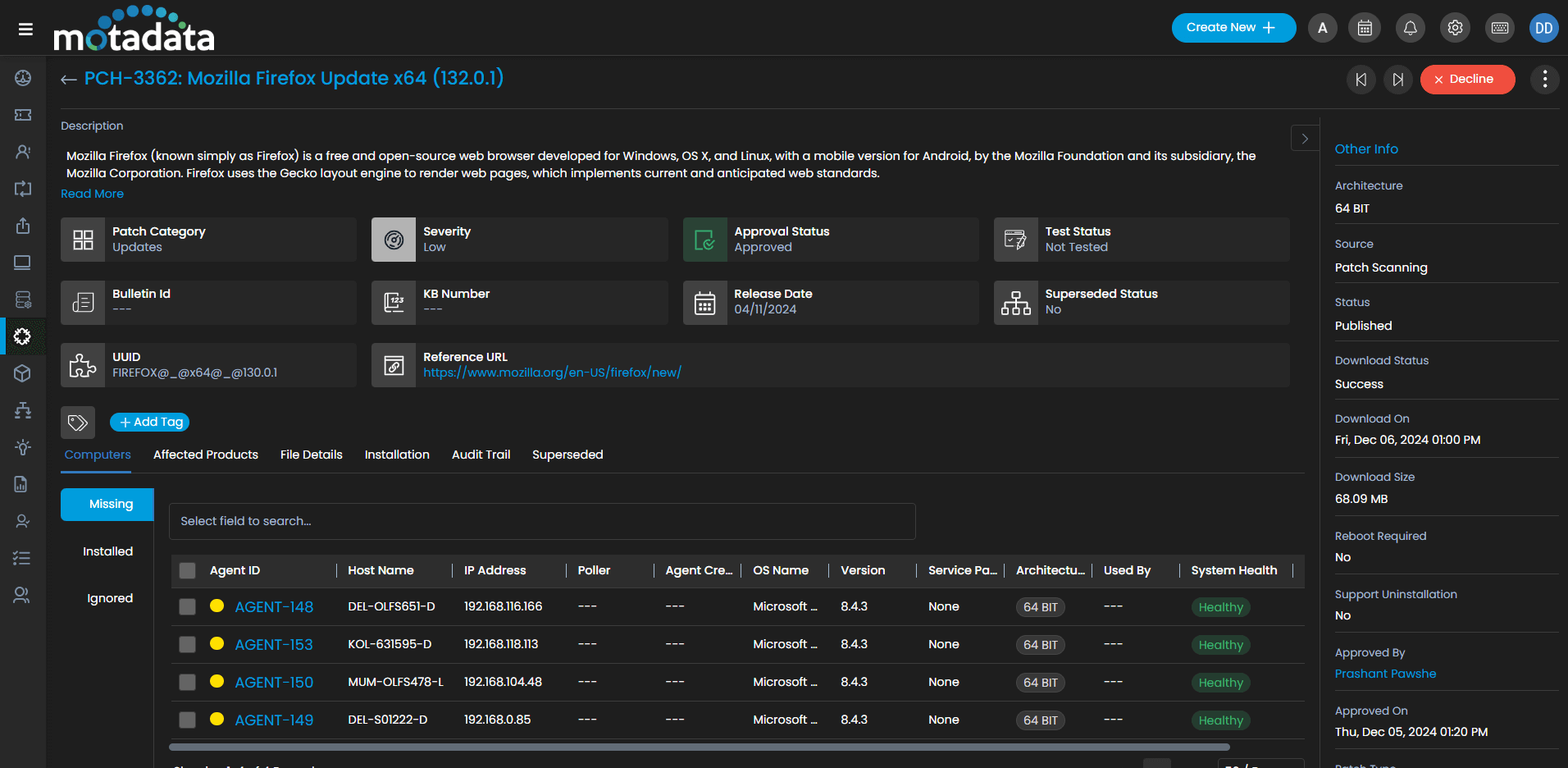Image resolution: width=1568 pixels, height=768 pixels.
Task: Open the three-dot more options menu
Action: coord(1544,80)
